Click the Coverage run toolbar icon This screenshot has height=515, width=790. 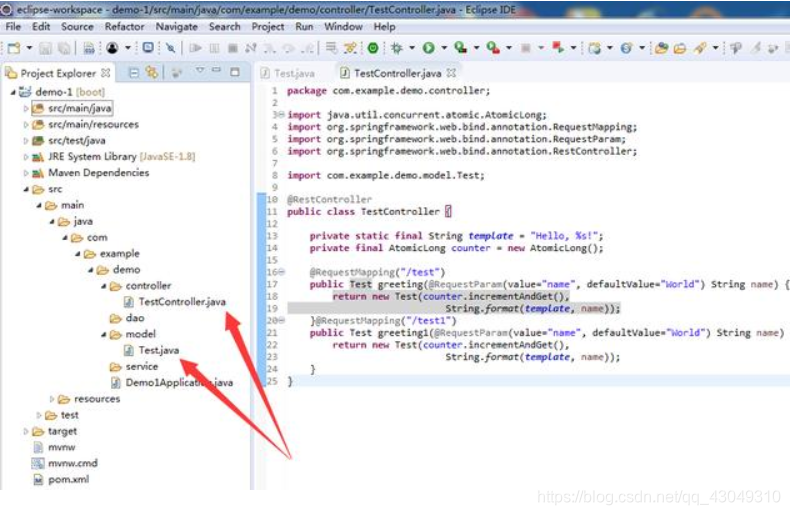460,48
